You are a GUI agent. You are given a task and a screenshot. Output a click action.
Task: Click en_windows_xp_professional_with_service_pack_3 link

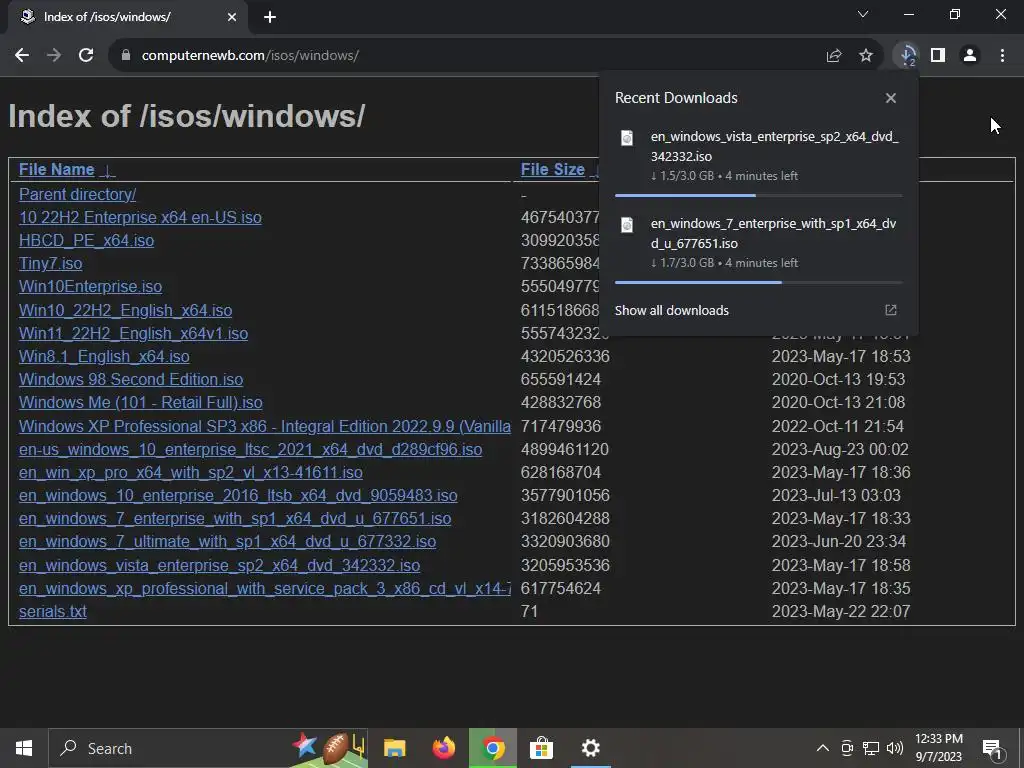coord(264,588)
